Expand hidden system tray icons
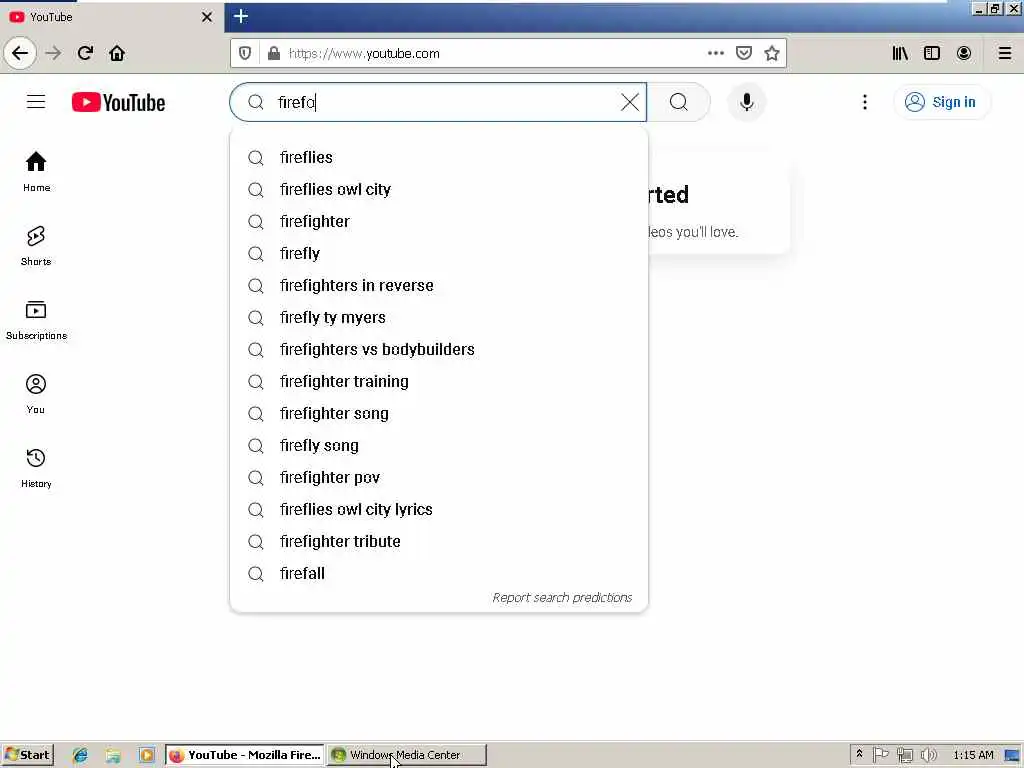 [859, 755]
